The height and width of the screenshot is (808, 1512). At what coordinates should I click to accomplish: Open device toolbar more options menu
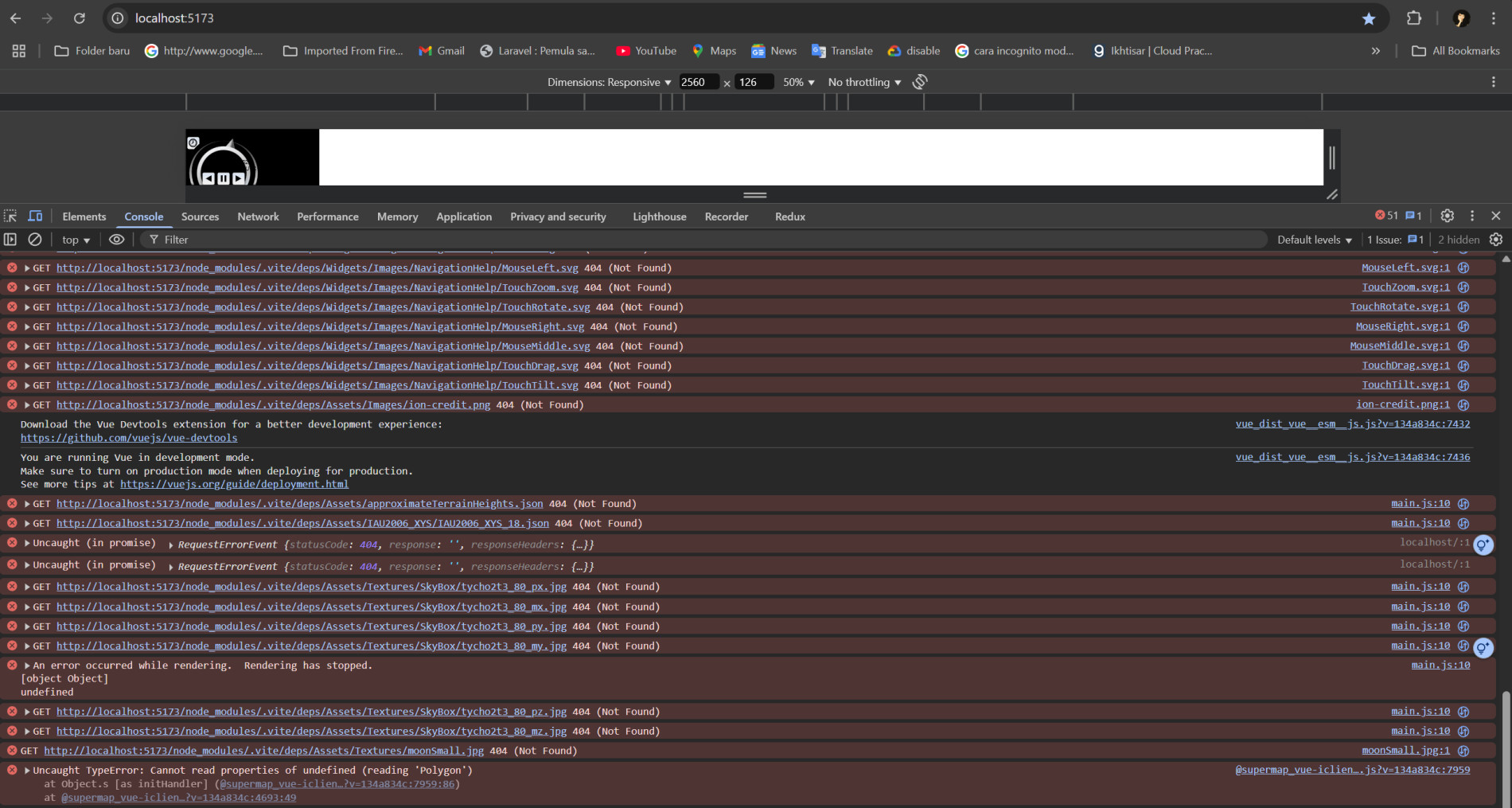click(1494, 82)
